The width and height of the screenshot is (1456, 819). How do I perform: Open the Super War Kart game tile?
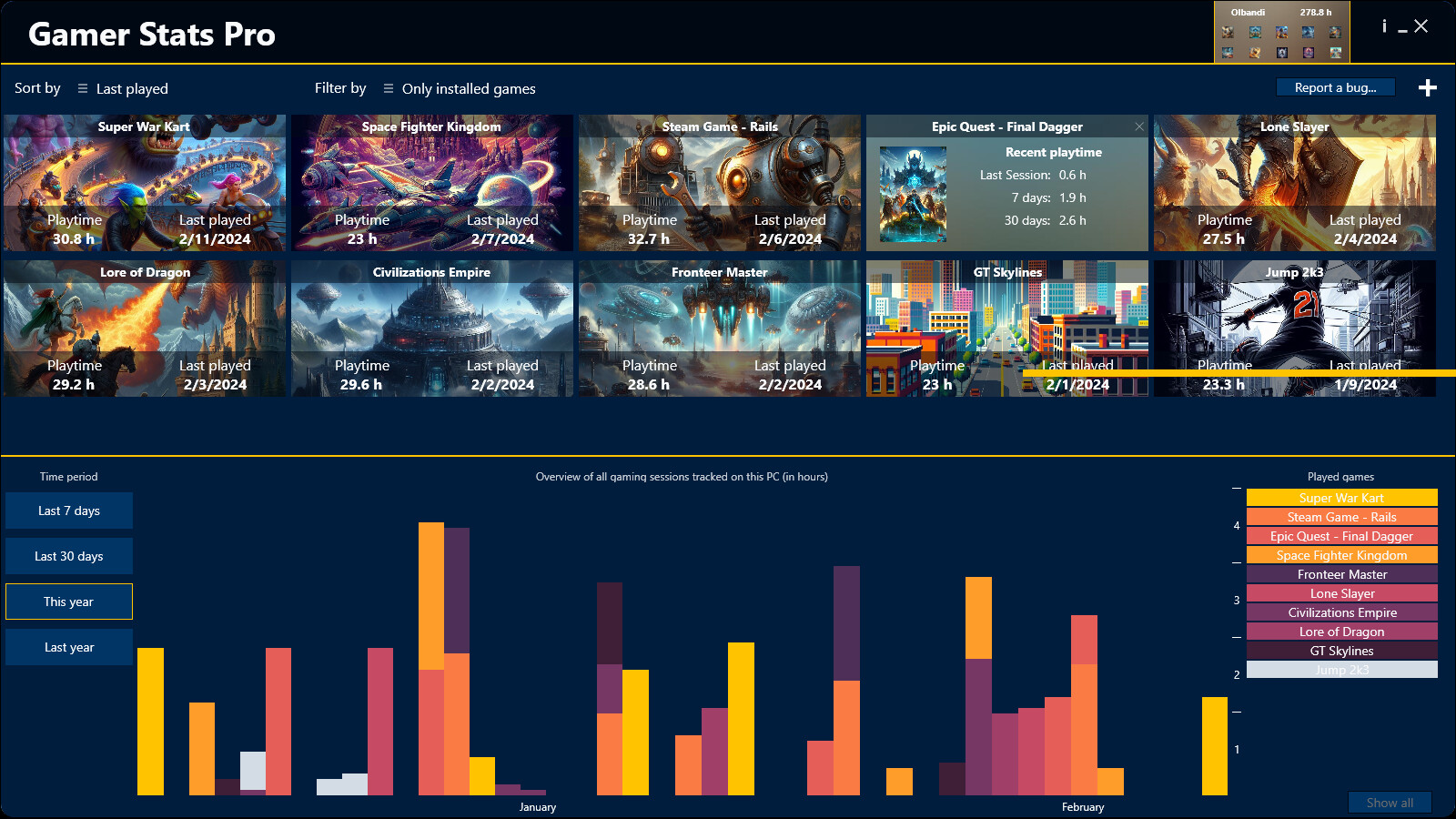146,182
